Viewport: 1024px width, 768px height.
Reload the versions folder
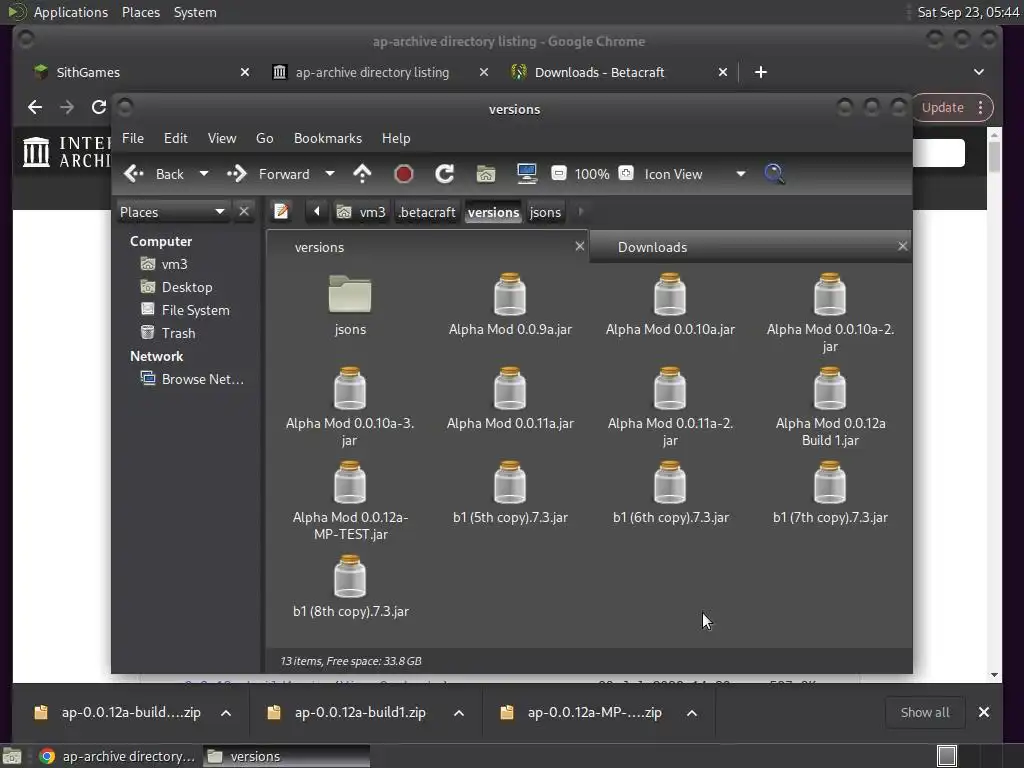coord(445,174)
